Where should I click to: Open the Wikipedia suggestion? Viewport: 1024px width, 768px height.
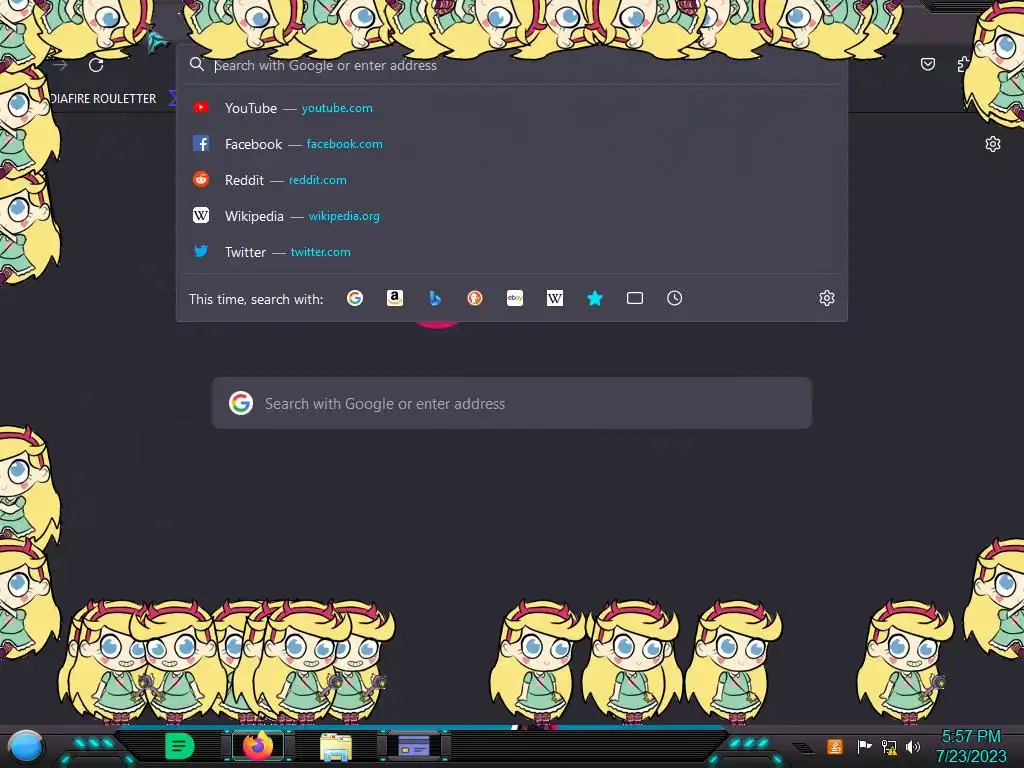(x=512, y=216)
